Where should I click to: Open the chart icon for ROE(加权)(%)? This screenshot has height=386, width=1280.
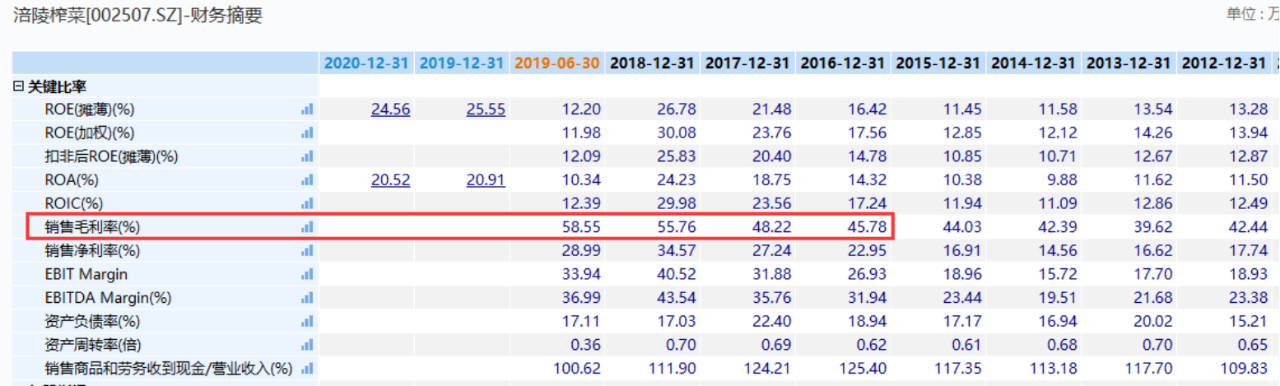pyautogui.click(x=307, y=133)
